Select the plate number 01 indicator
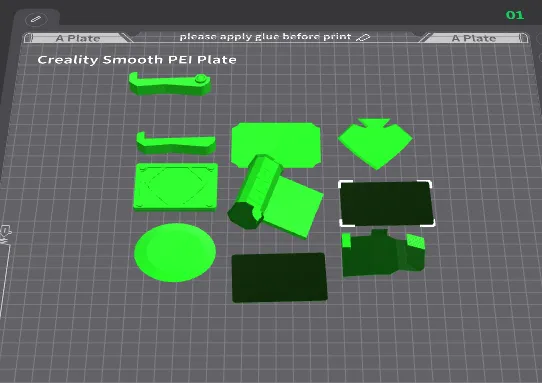The width and height of the screenshot is (542, 383). tap(515, 15)
